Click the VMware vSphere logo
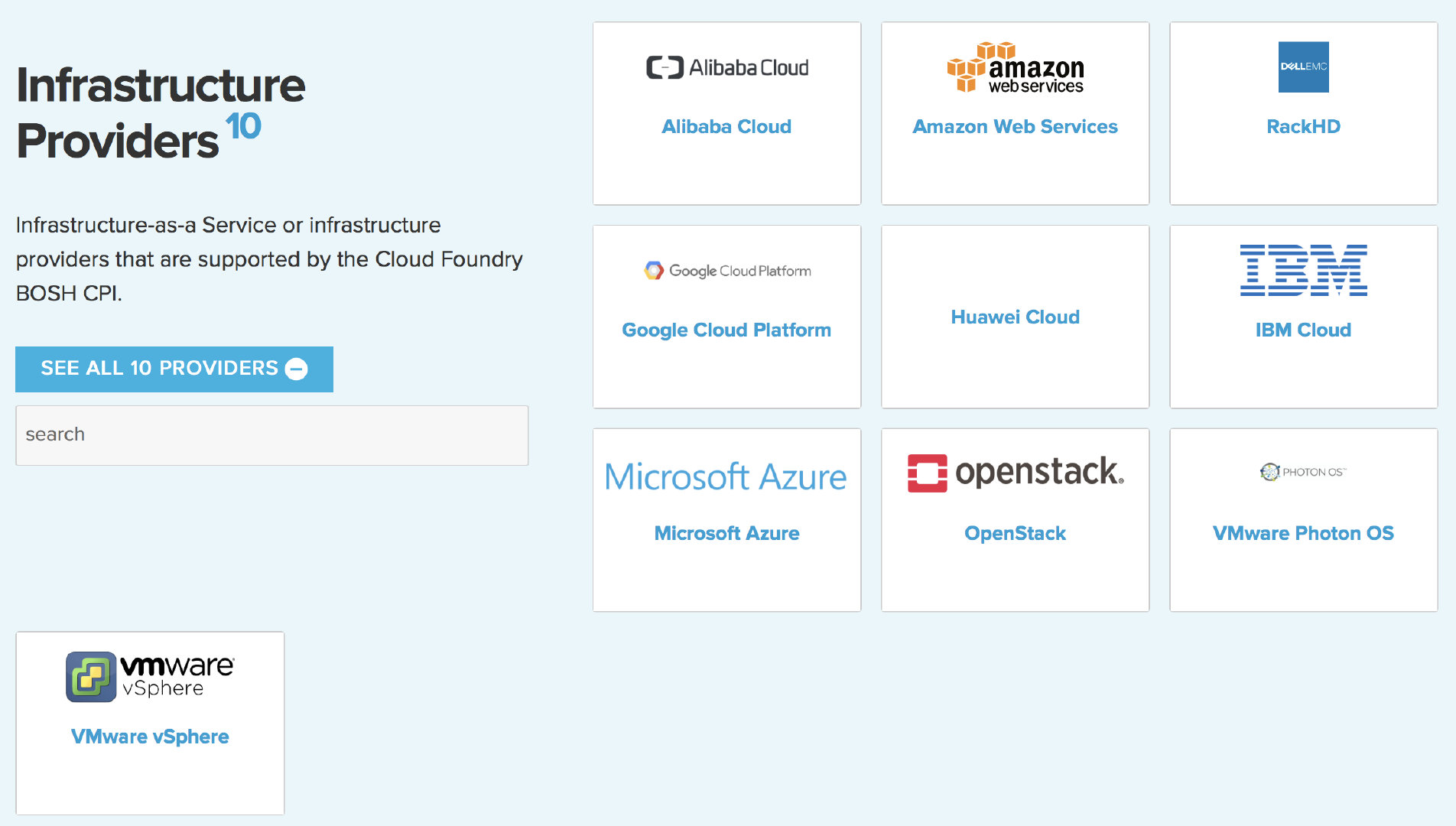This screenshot has height=826, width=1456. (150, 676)
